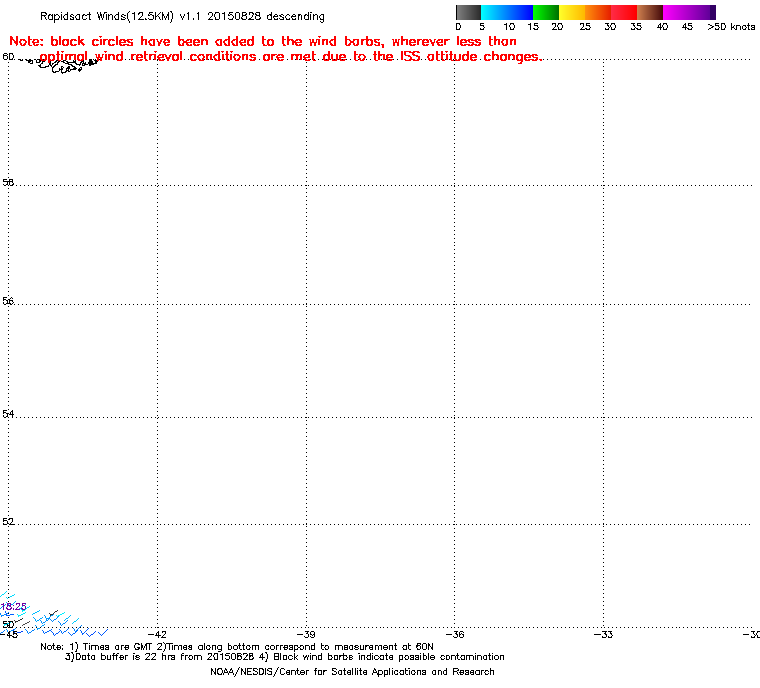Click the '-39' longitude axis label

tap(306, 634)
